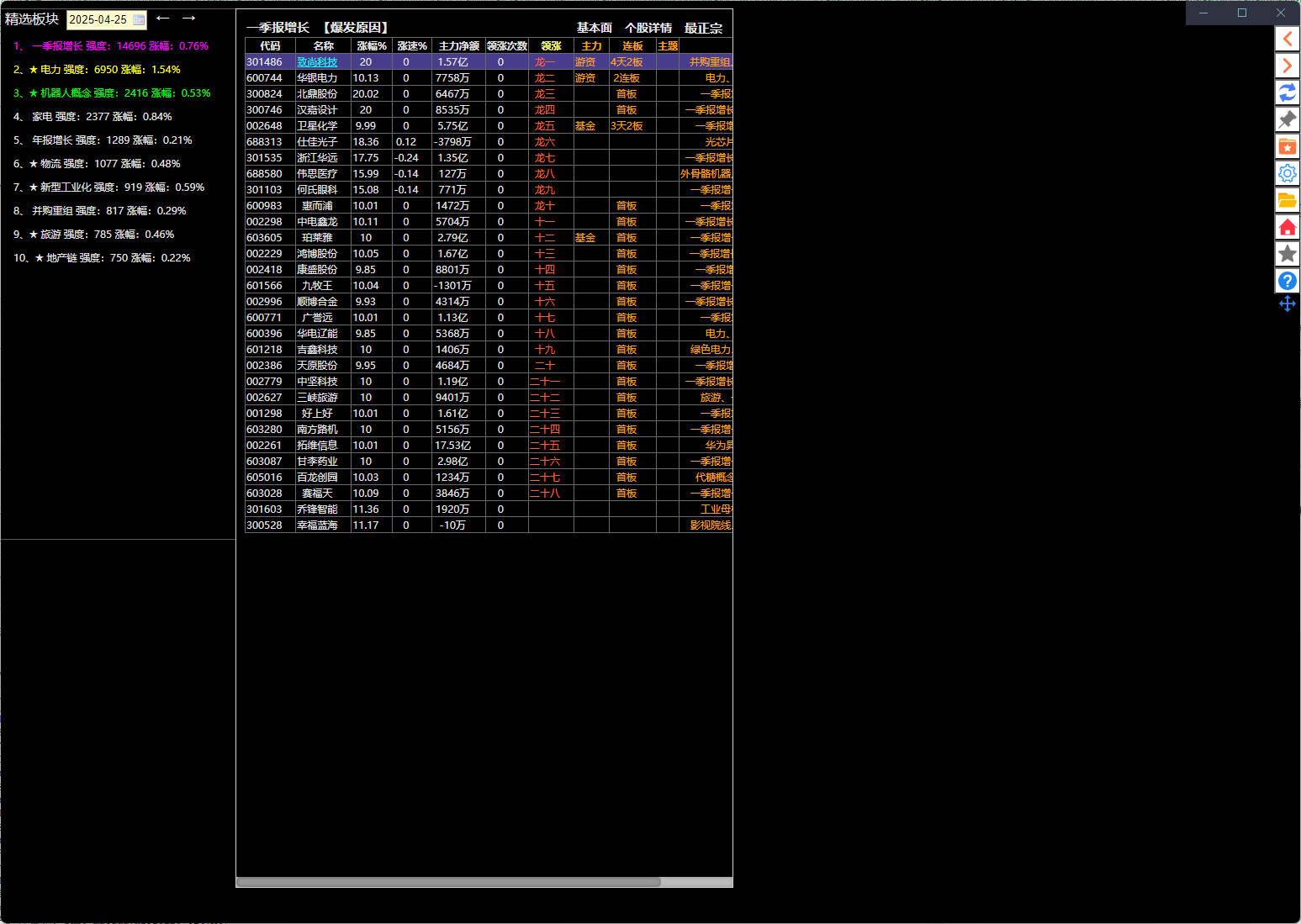Click the blue four-way move arrows icon

click(1287, 304)
